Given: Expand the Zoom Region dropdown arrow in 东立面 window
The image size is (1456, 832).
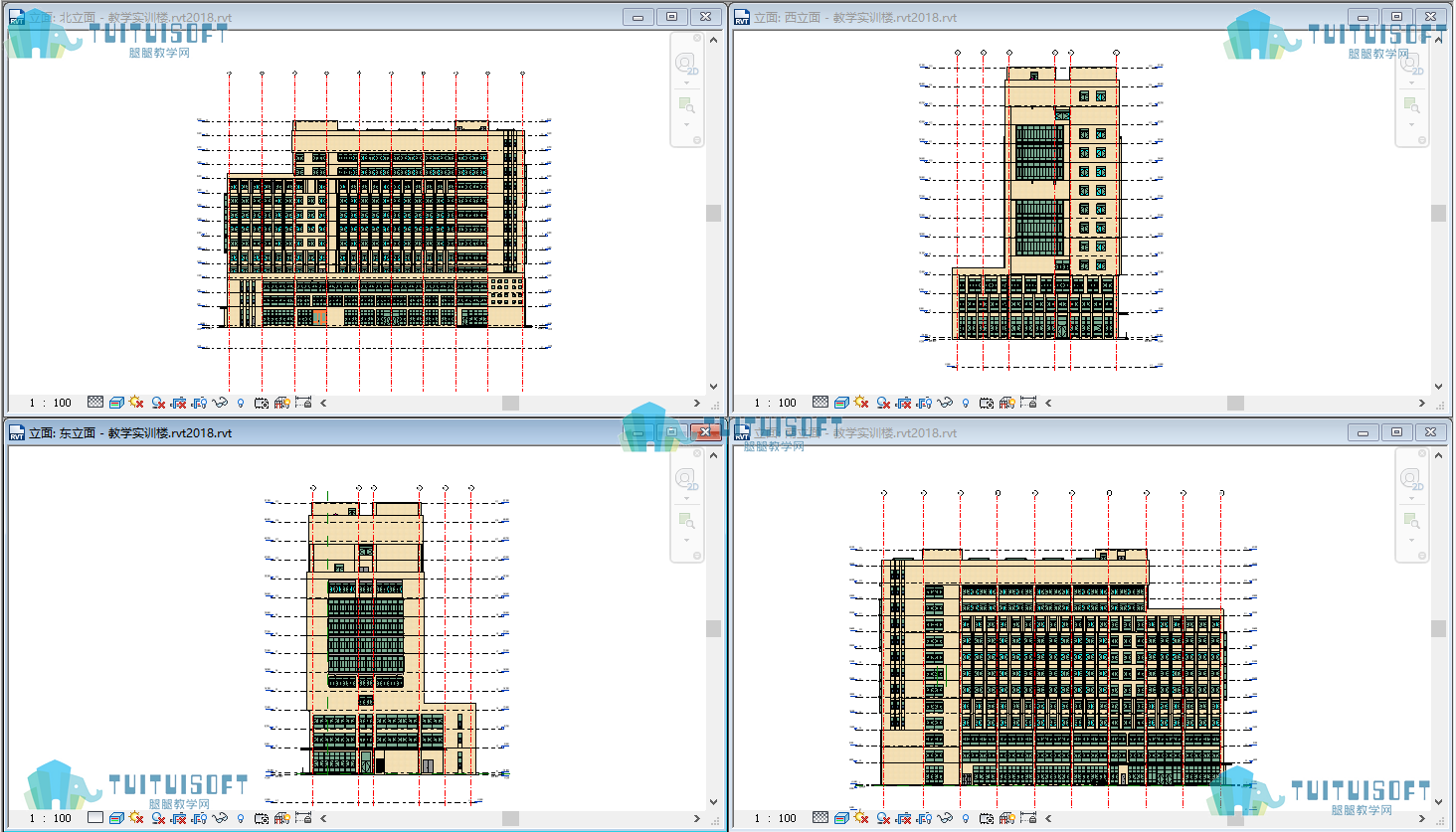Looking at the screenshot, I should tap(686, 540).
